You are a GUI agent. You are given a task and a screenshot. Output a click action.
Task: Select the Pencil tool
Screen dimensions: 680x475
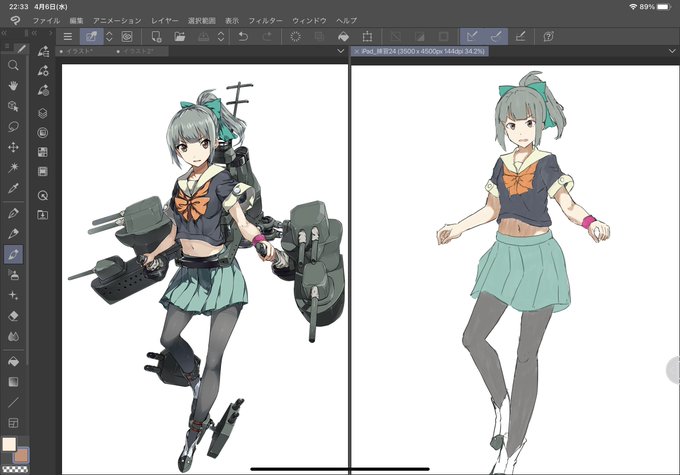tap(13, 233)
